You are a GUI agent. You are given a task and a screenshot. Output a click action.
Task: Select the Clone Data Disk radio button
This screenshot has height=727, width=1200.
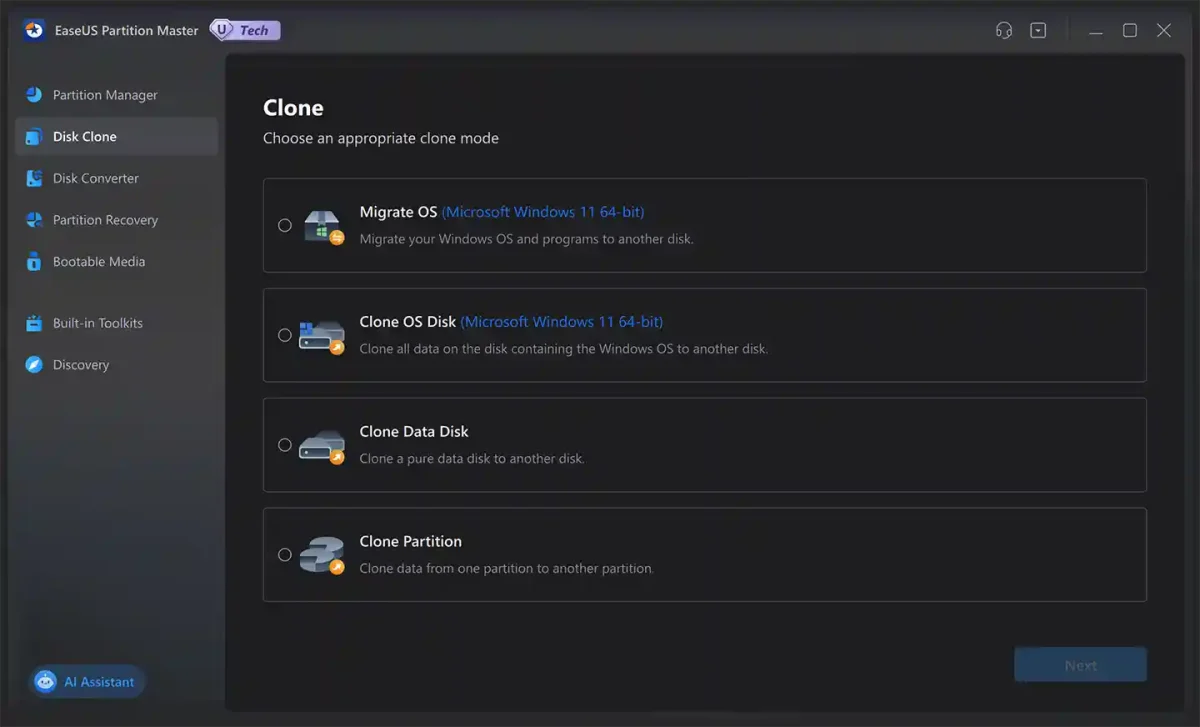(285, 445)
